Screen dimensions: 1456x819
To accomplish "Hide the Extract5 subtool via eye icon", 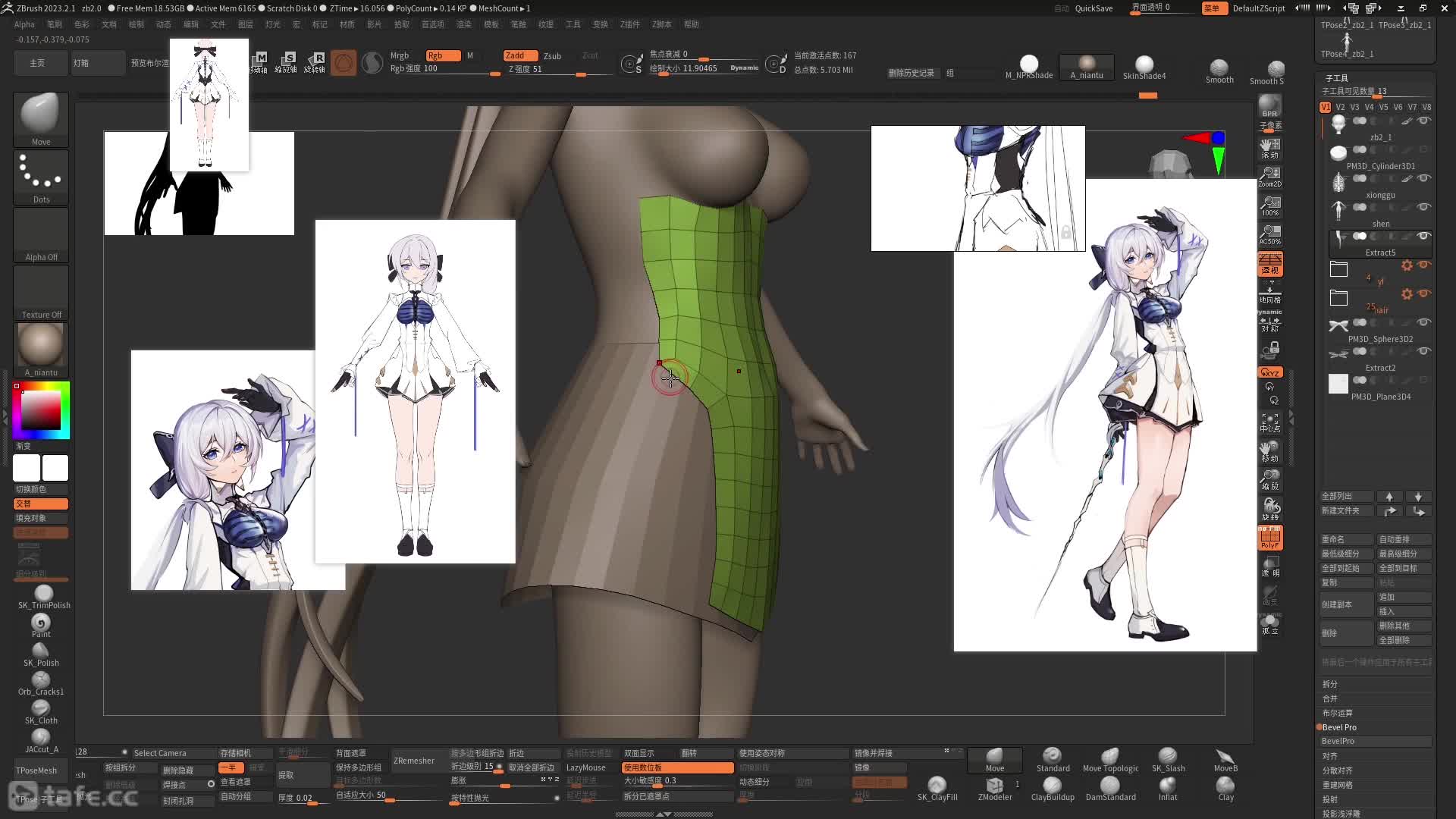I will pos(1423,236).
